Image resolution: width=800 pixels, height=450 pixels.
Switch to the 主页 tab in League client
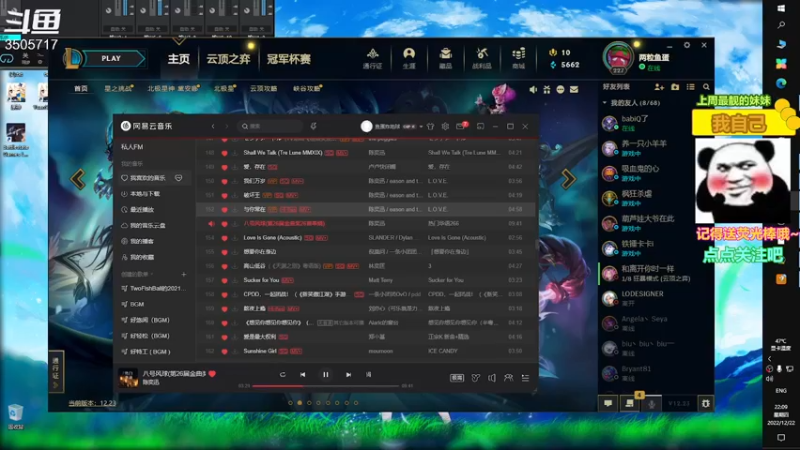(x=179, y=59)
